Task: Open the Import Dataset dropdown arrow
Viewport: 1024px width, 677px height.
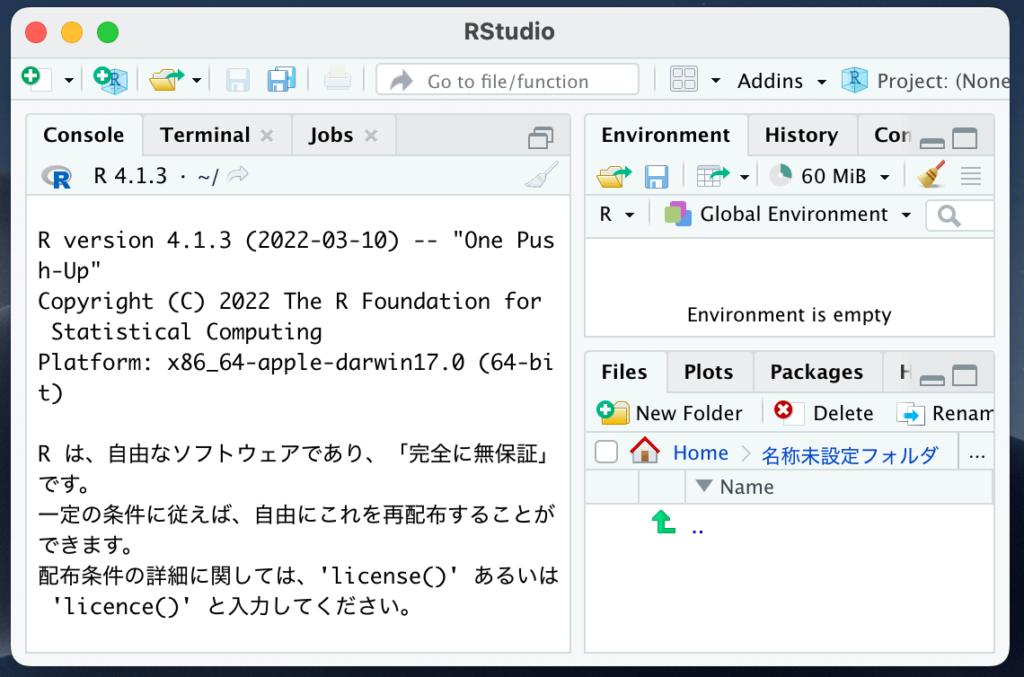Action: [x=744, y=177]
